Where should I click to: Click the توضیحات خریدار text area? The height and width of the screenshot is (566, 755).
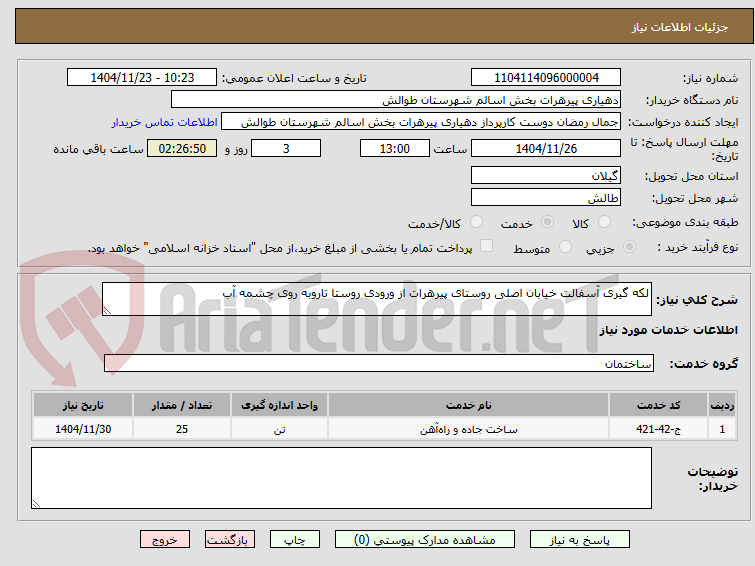click(341, 478)
